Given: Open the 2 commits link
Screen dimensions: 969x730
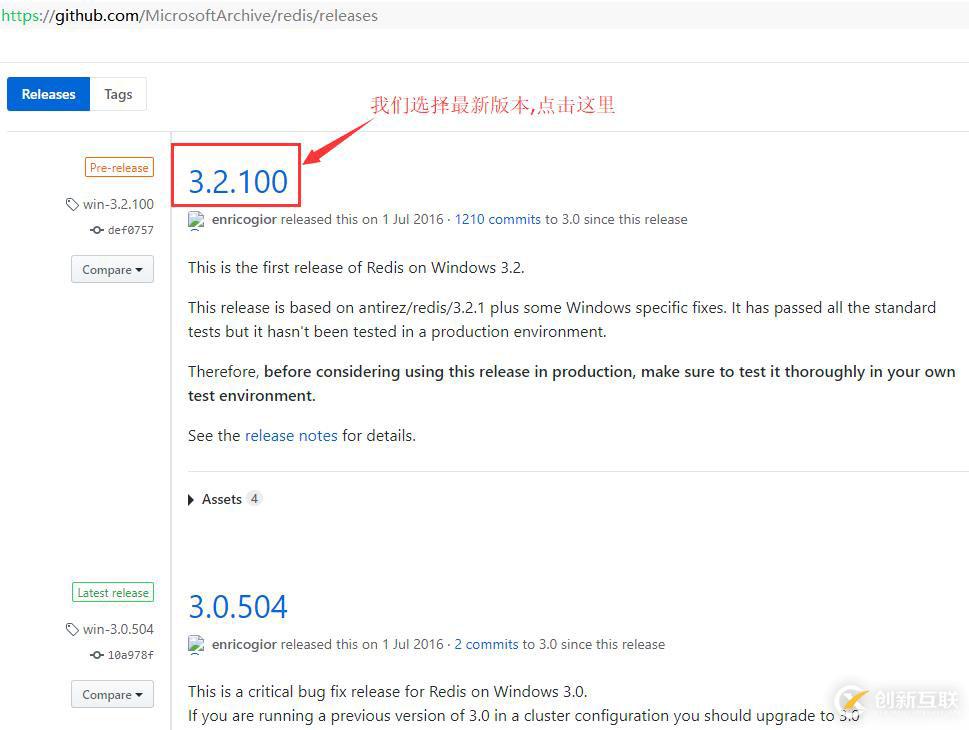Looking at the screenshot, I should click(x=486, y=645).
